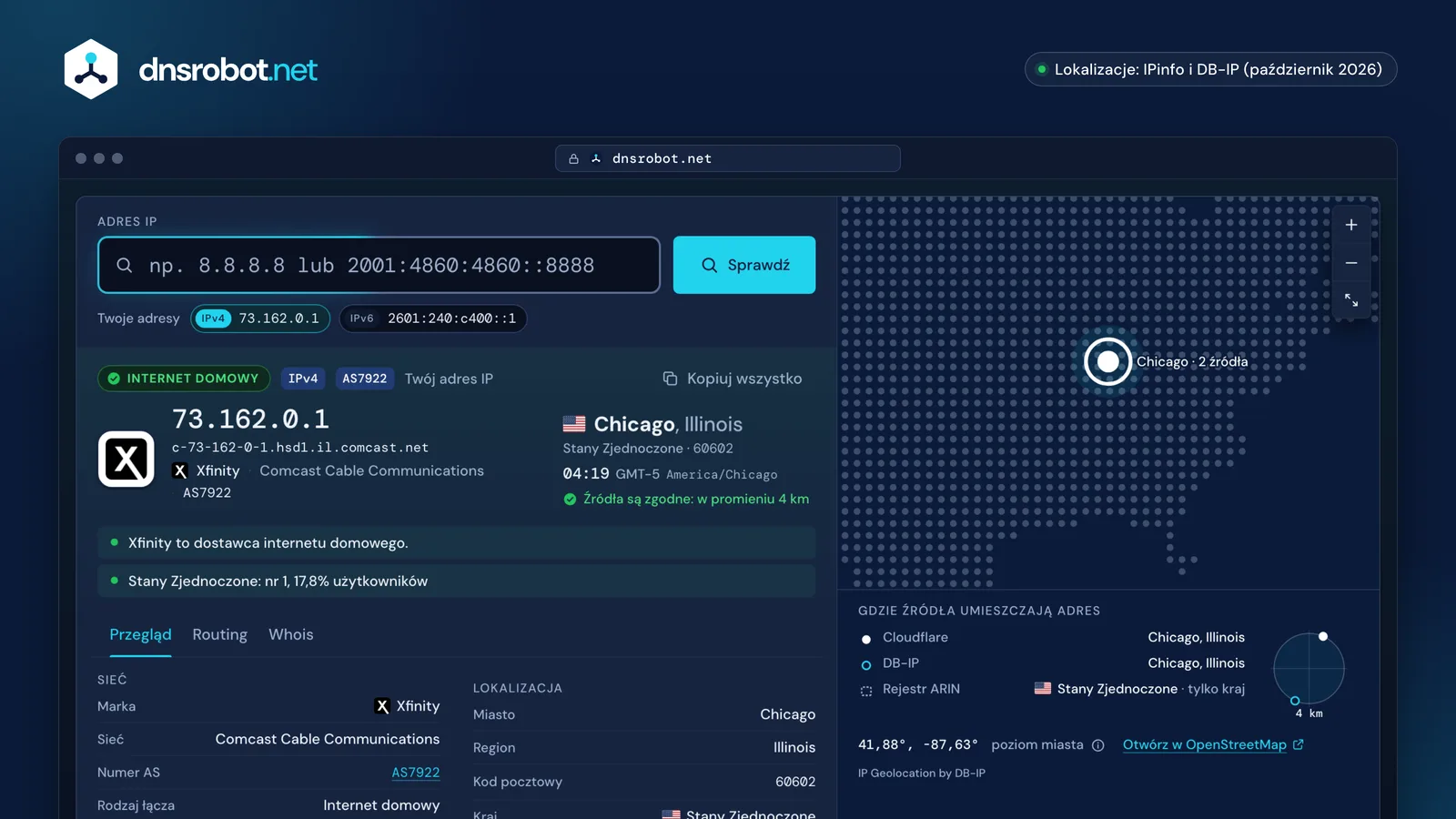Select the Cloudflare source row
The image size is (1456, 819).
[1052, 637]
